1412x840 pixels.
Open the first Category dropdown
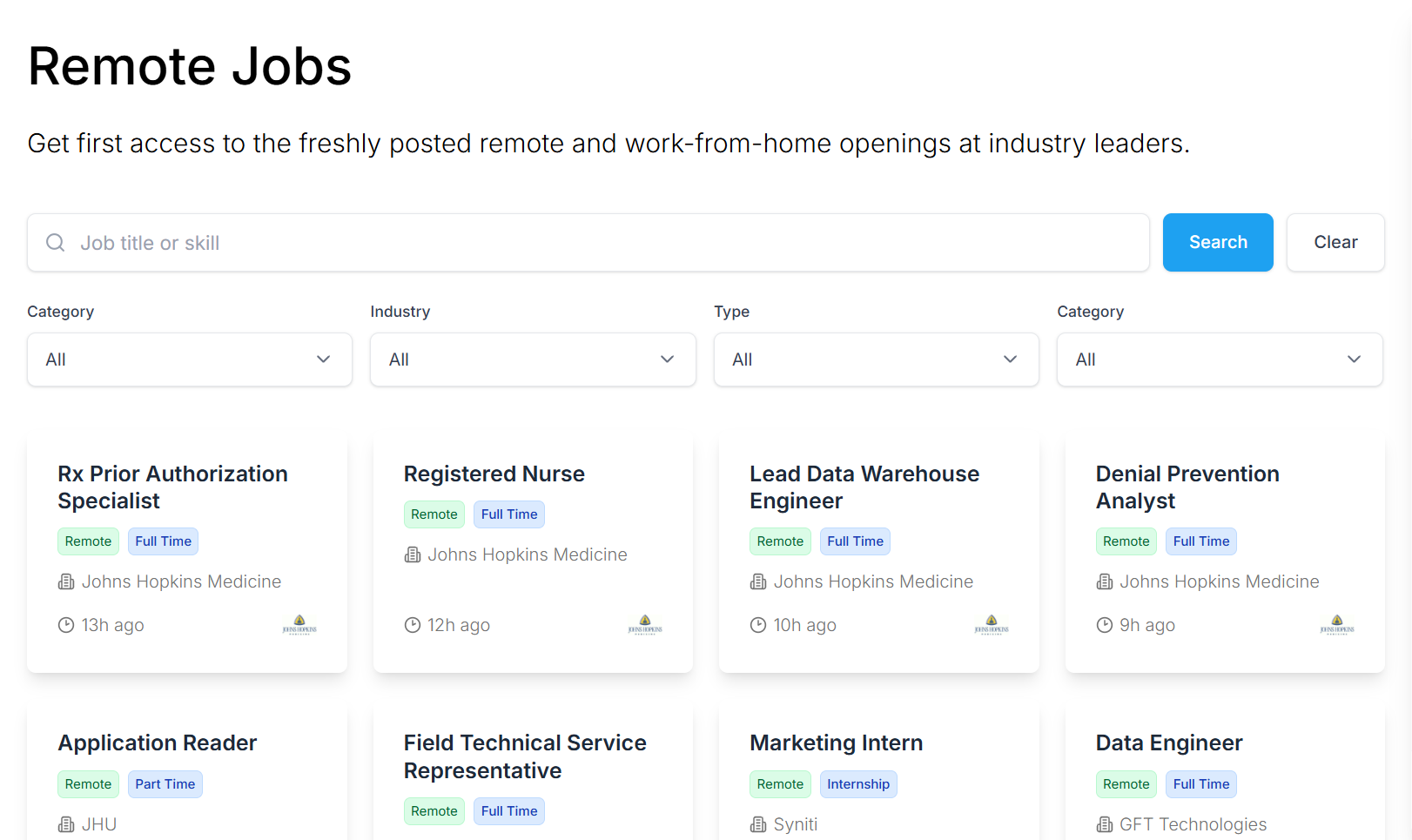click(190, 360)
